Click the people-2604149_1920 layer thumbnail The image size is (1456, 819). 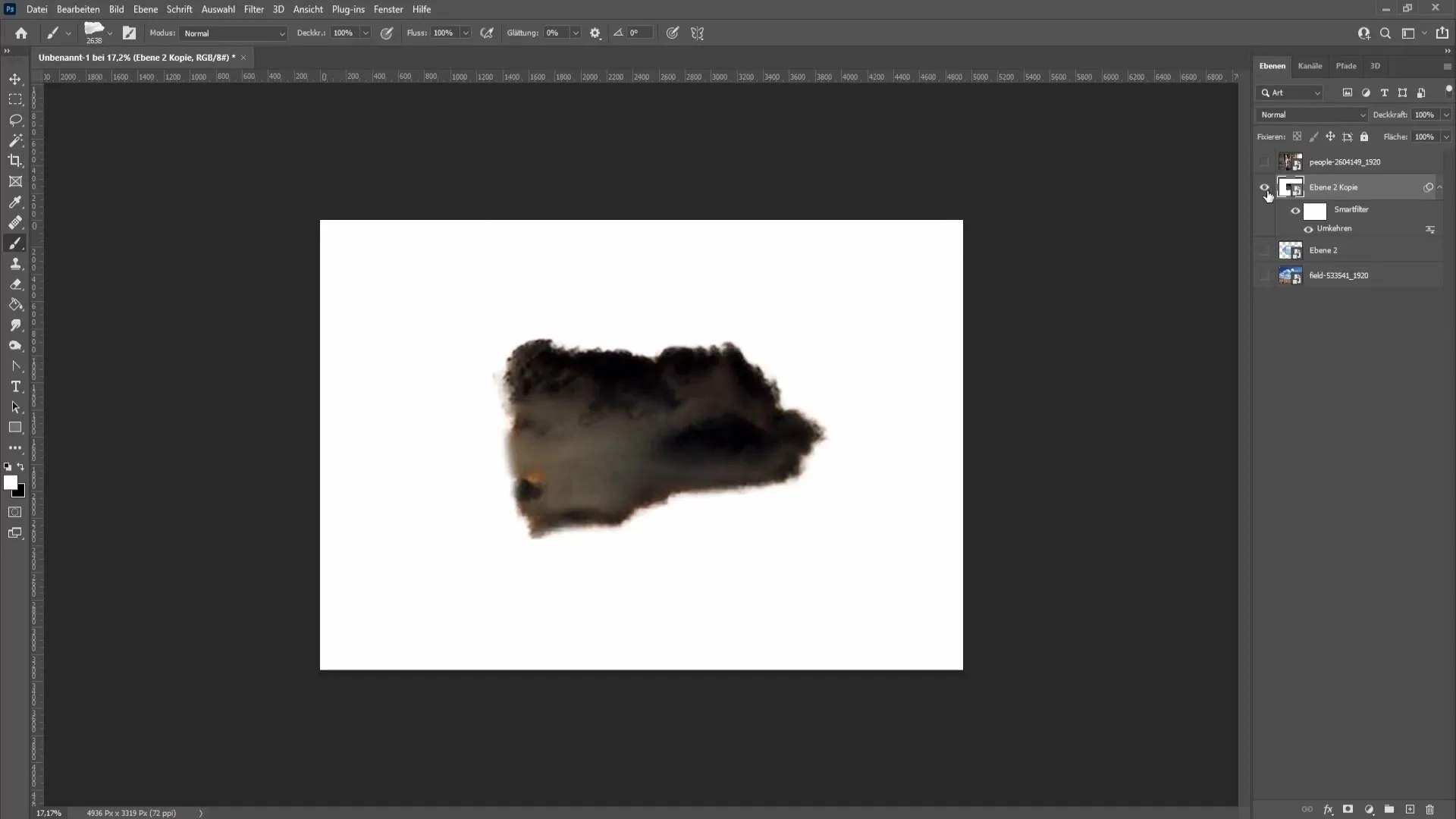point(1290,161)
